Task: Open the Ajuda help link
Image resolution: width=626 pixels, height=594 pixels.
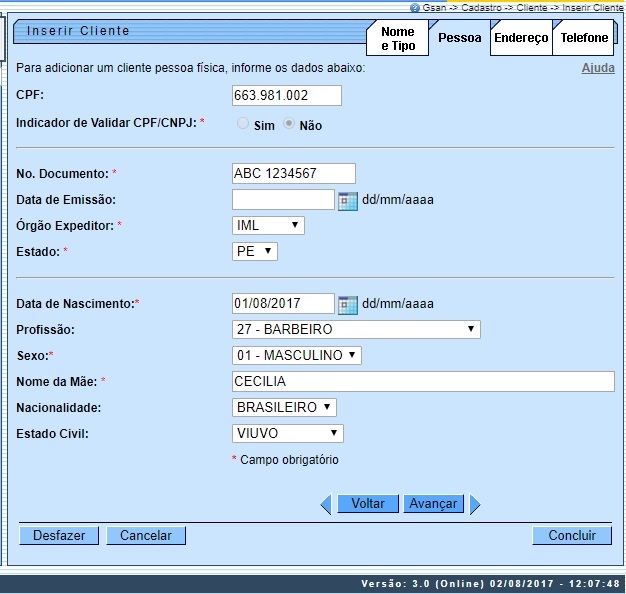Action: [x=598, y=68]
